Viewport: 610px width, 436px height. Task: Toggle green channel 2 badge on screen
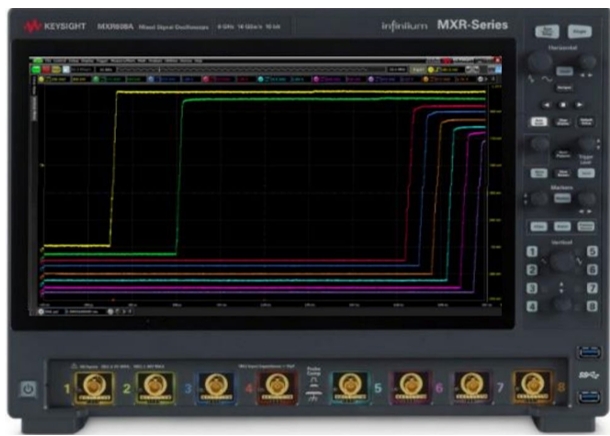(96, 79)
